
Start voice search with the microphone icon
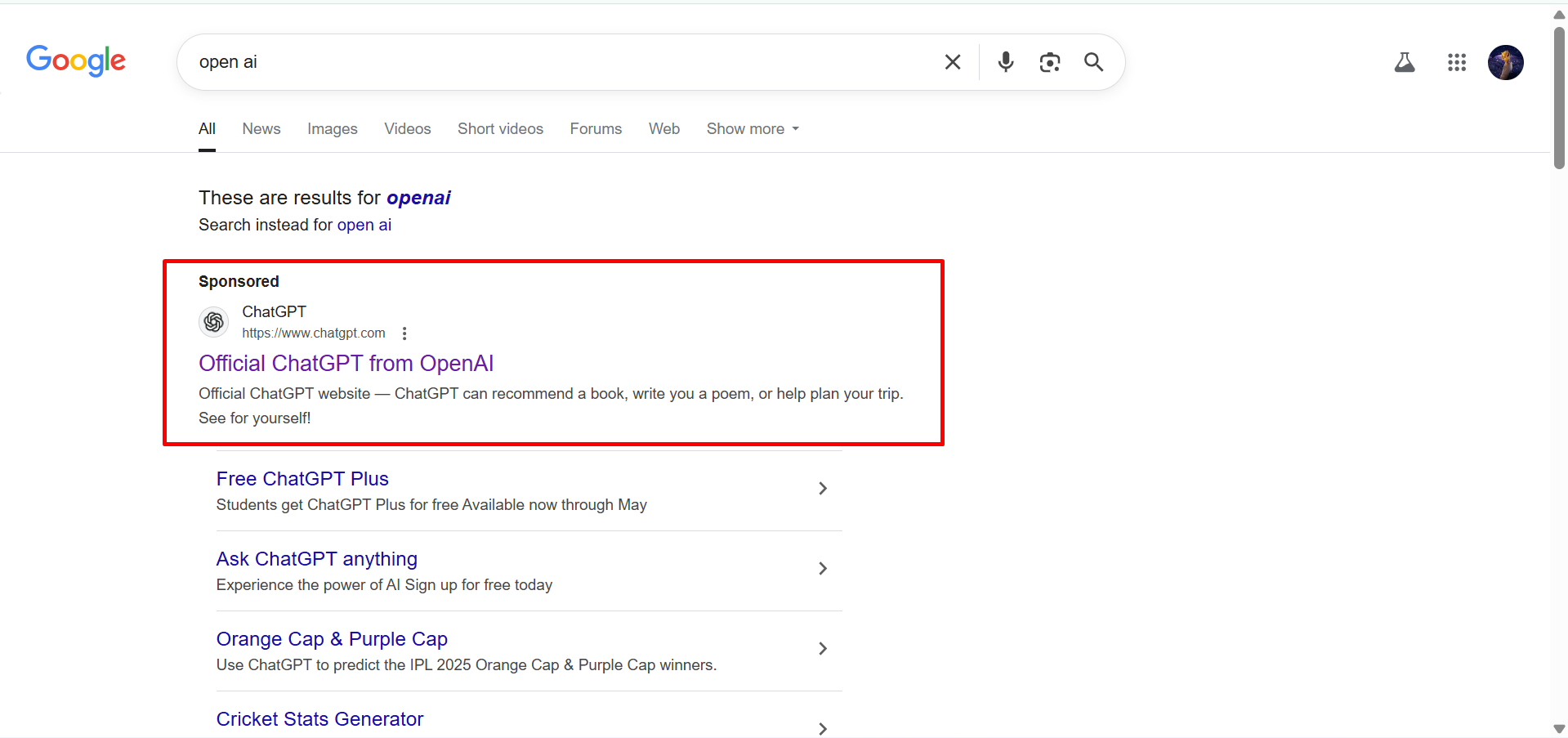point(1006,62)
